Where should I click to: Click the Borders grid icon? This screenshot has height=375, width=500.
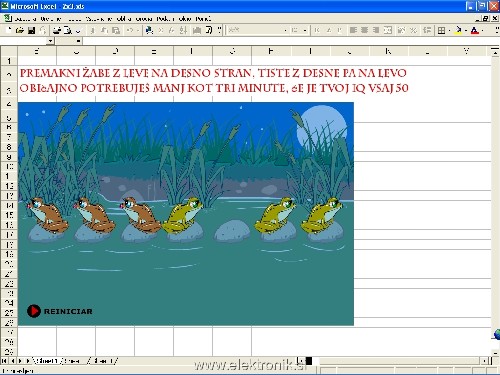click(x=441, y=30)
